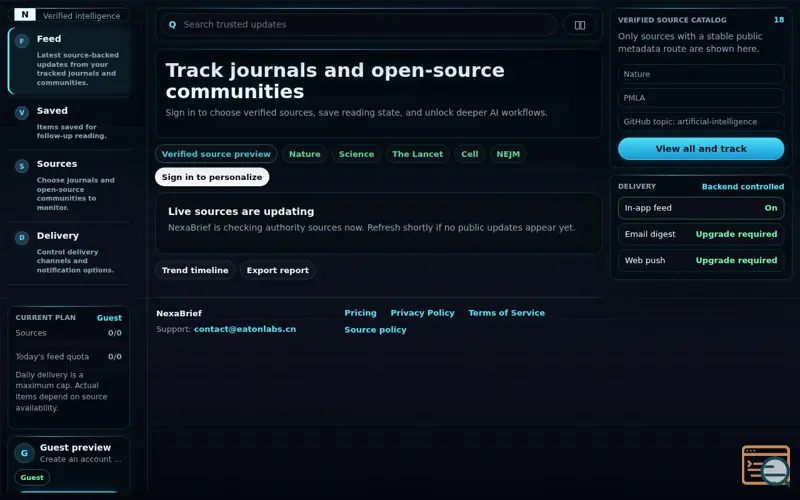Screen dimensions: 800x500
Task: Click the Backend controlled label
Action: 742,187
